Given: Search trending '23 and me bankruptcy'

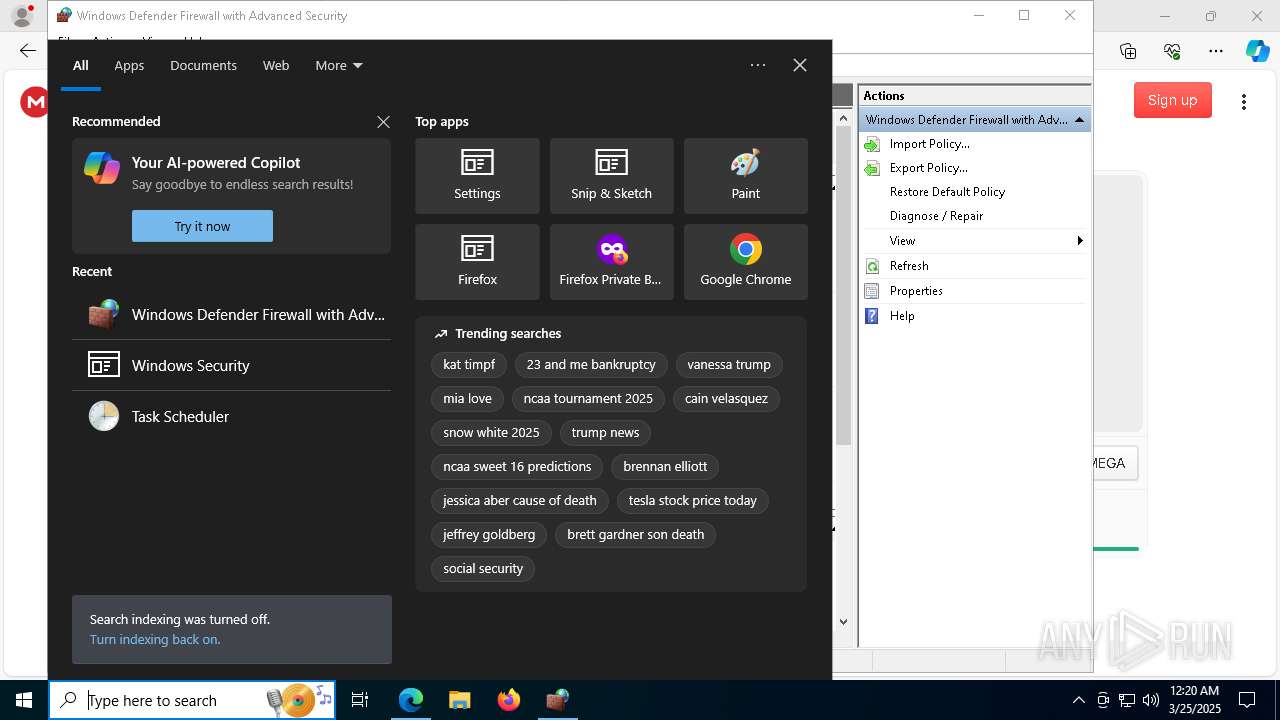Looking at the screenshot, I should pyautogui.click(x=591, y=365).
